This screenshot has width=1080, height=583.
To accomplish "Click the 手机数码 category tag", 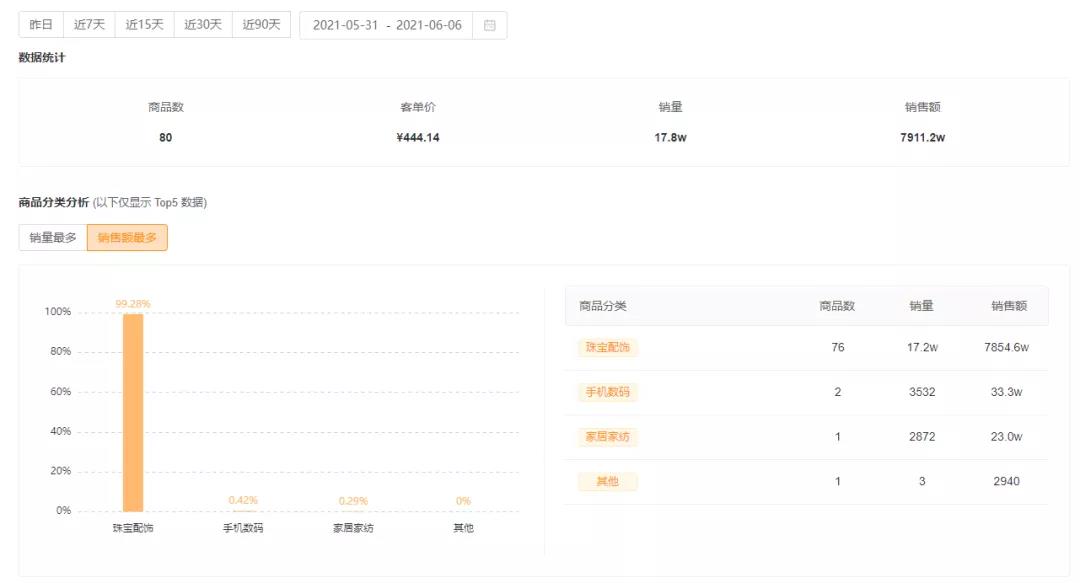I will click(x=609, y=392).
